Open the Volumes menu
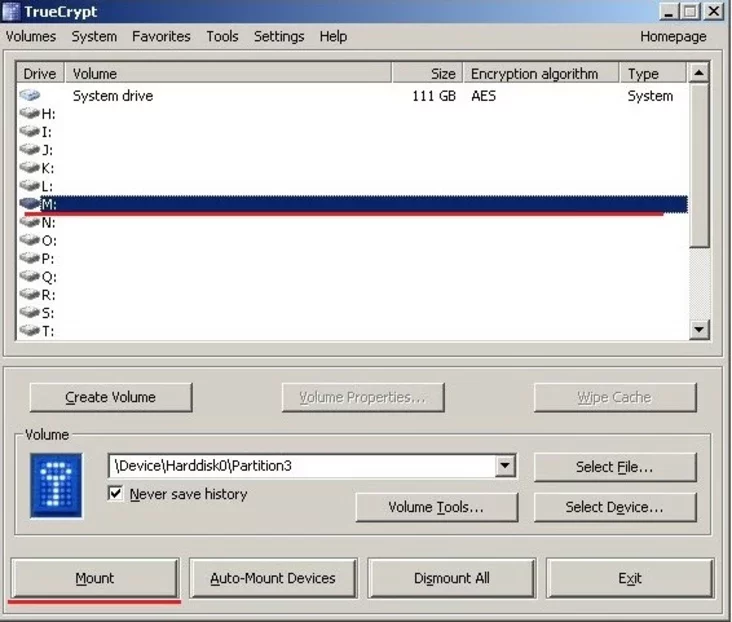 (x=31, y=36)
